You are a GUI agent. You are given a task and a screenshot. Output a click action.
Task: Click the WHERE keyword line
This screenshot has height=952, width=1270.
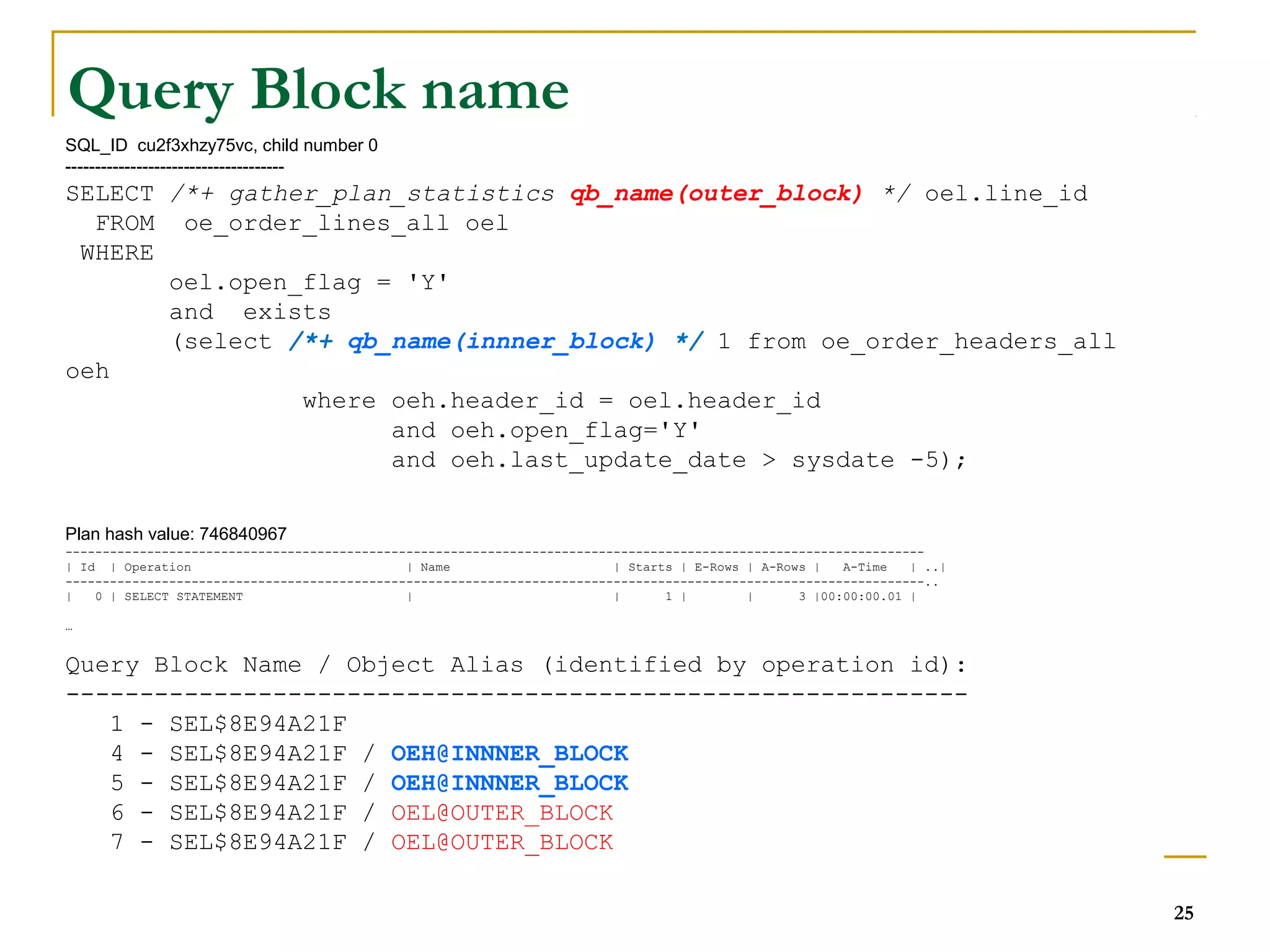coord(117,253)
